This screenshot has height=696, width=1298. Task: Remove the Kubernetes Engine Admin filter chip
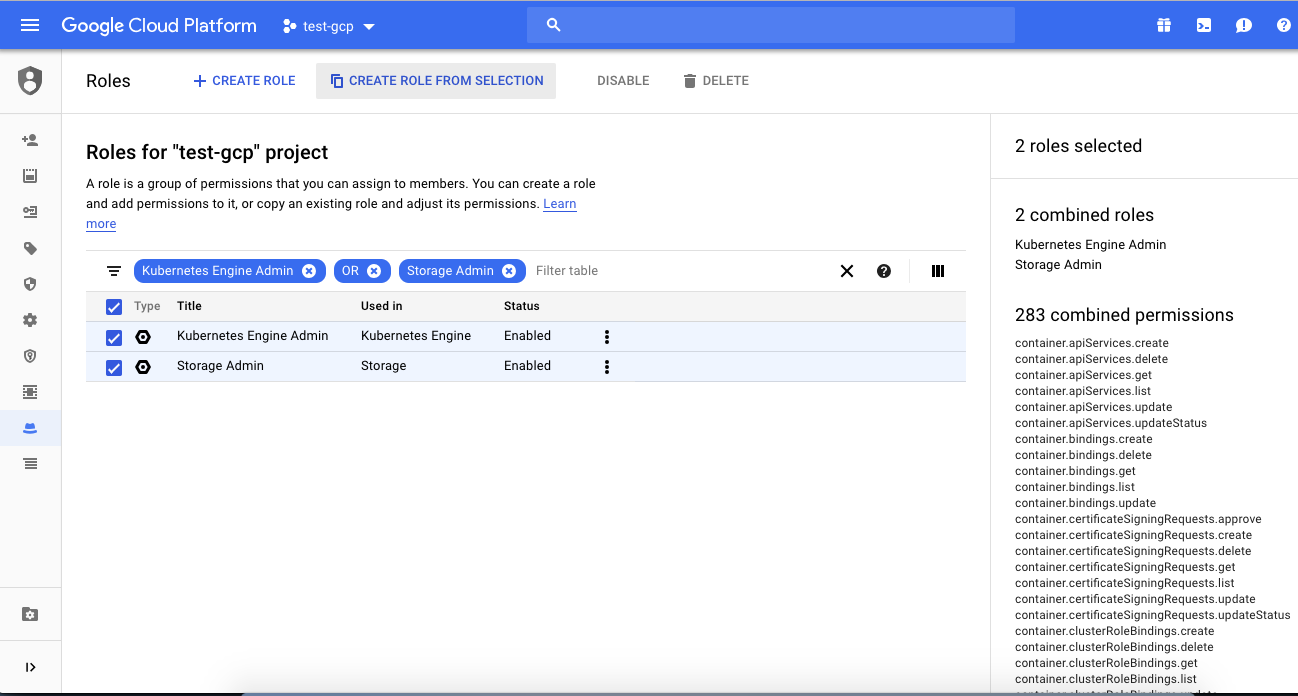[309, 271]
